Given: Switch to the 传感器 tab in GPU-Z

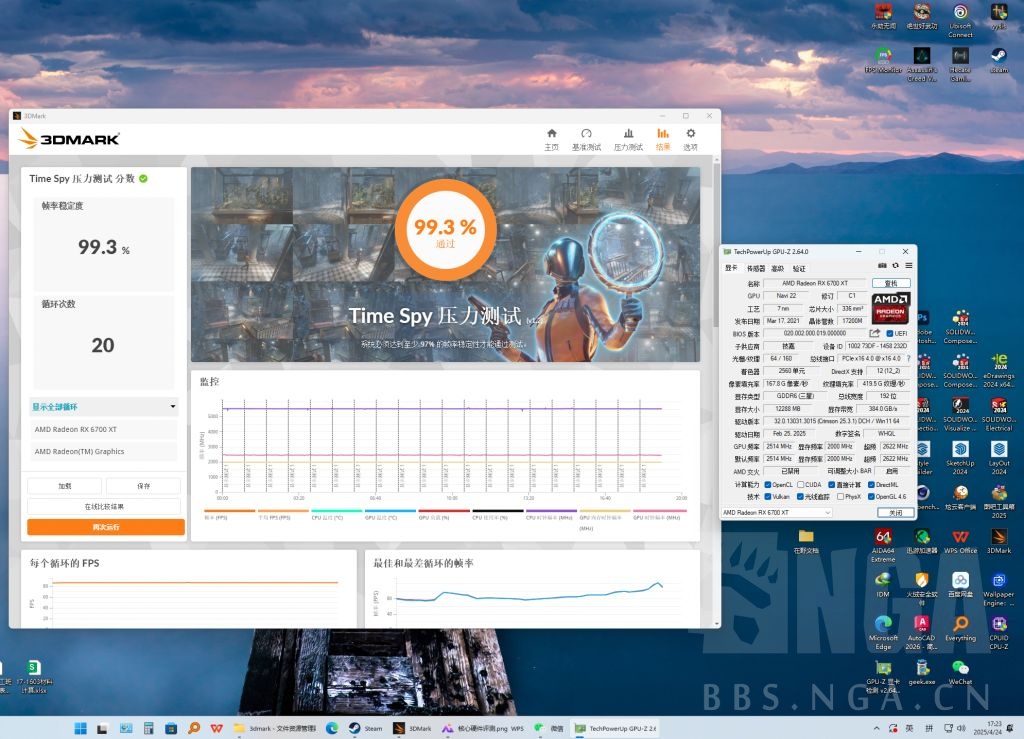Looking at the screenshot, I should point(756,268).
